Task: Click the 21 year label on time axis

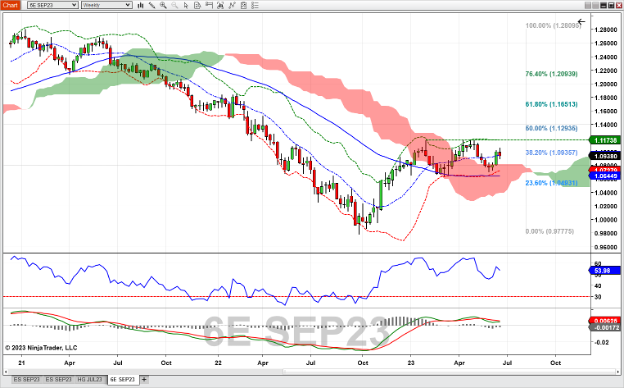Action: coord(21,363)
